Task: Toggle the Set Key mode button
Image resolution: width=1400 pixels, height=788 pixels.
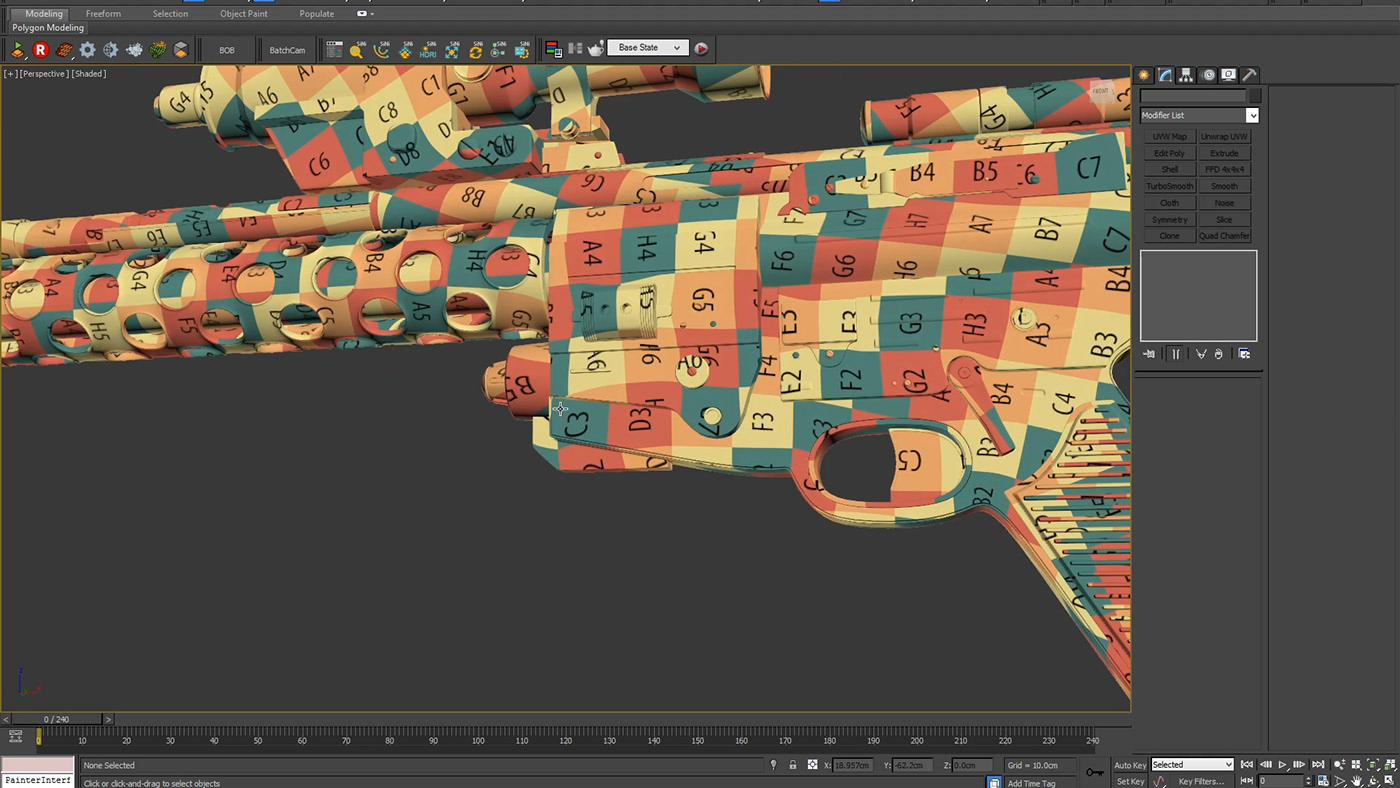Action: pyautogui.click(x=1129, y=781)
